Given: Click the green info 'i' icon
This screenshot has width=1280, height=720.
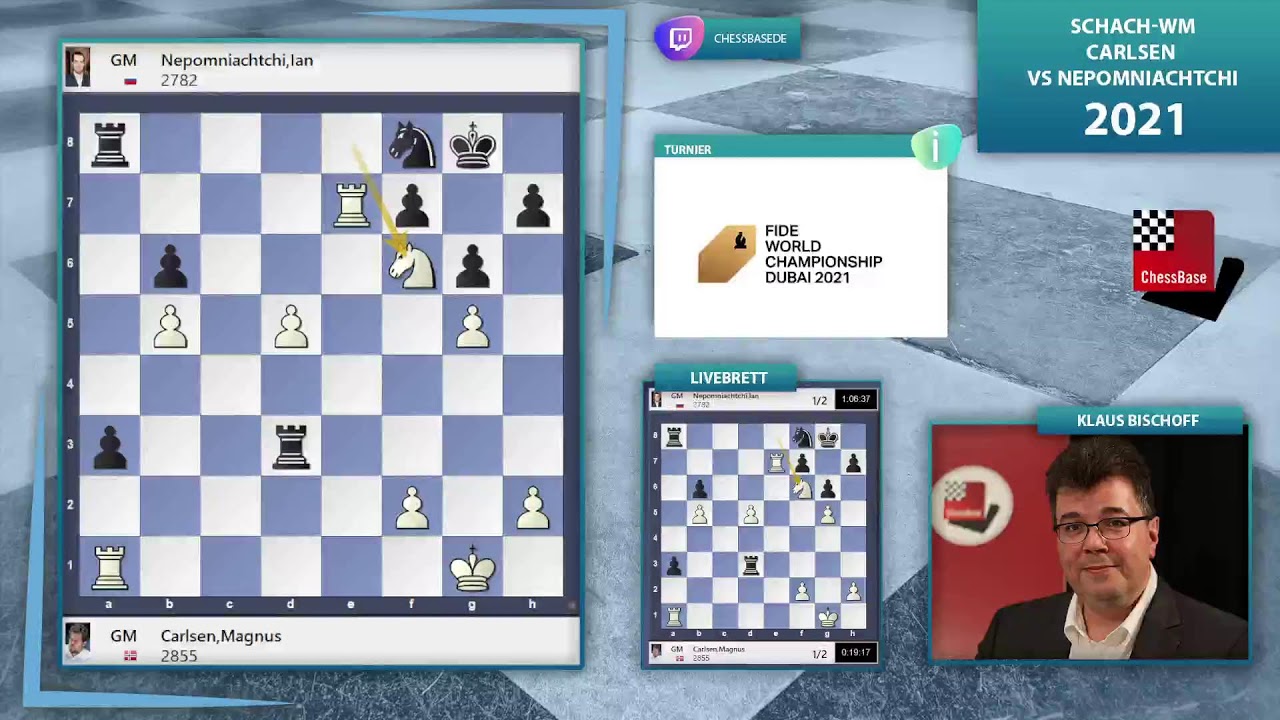Looking at the screenshot, I should pyautogui.click(x=936, y=149).
